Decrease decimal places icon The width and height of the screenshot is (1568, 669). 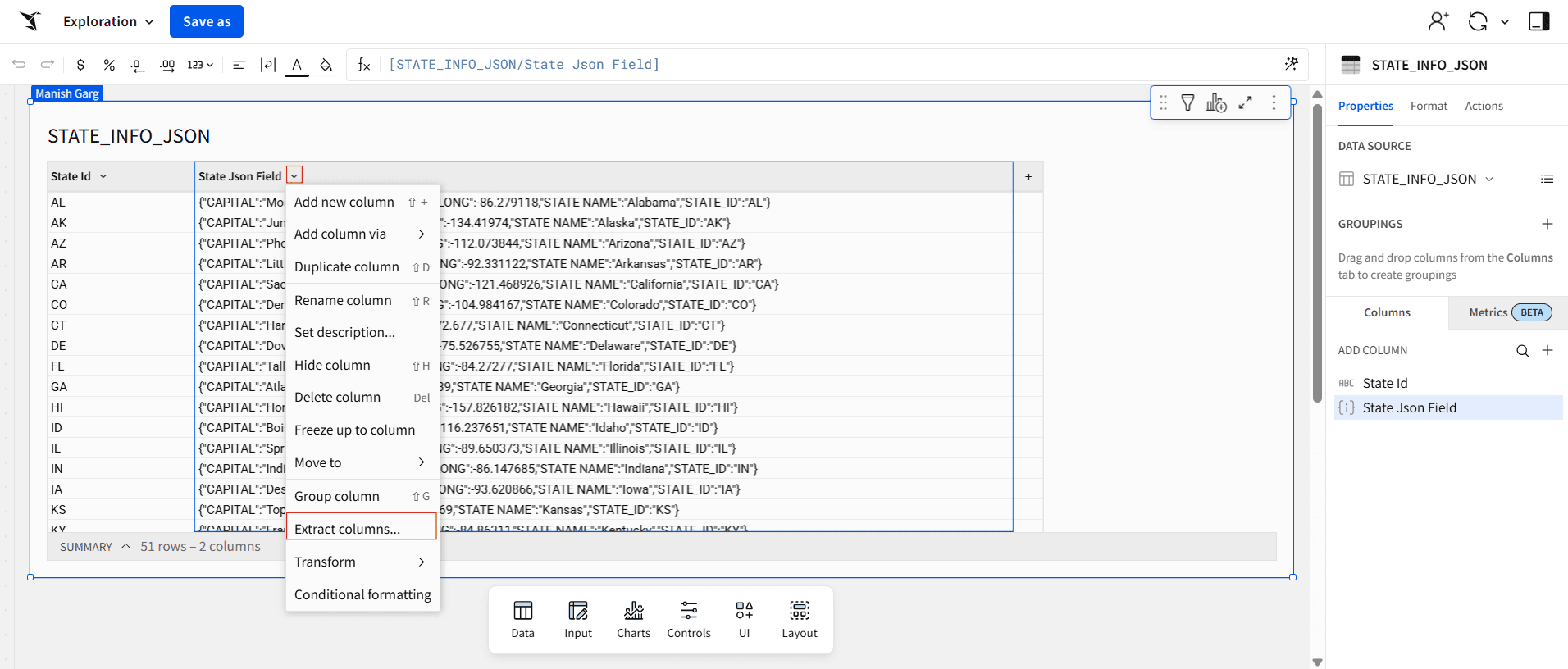click(138, 65)
